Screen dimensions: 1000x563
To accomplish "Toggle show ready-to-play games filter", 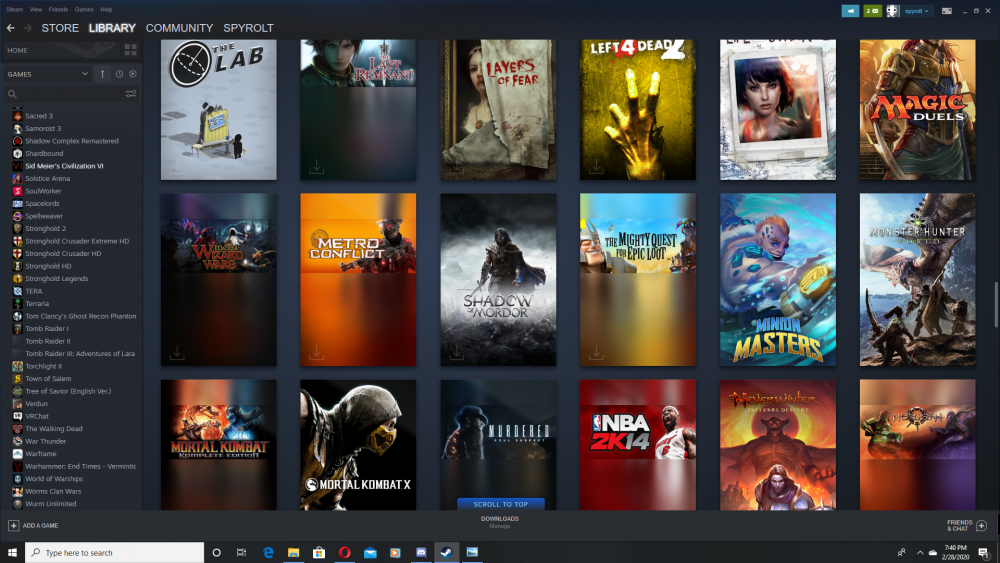I will coord(133,74).
